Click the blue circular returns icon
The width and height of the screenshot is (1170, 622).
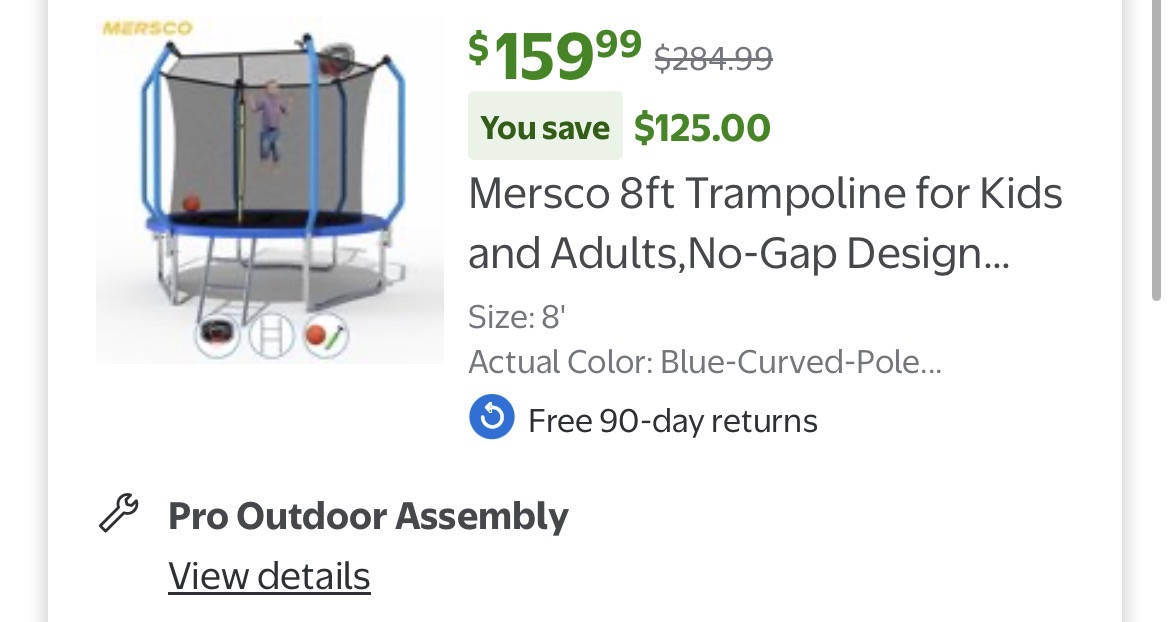(x=491, y=418)
